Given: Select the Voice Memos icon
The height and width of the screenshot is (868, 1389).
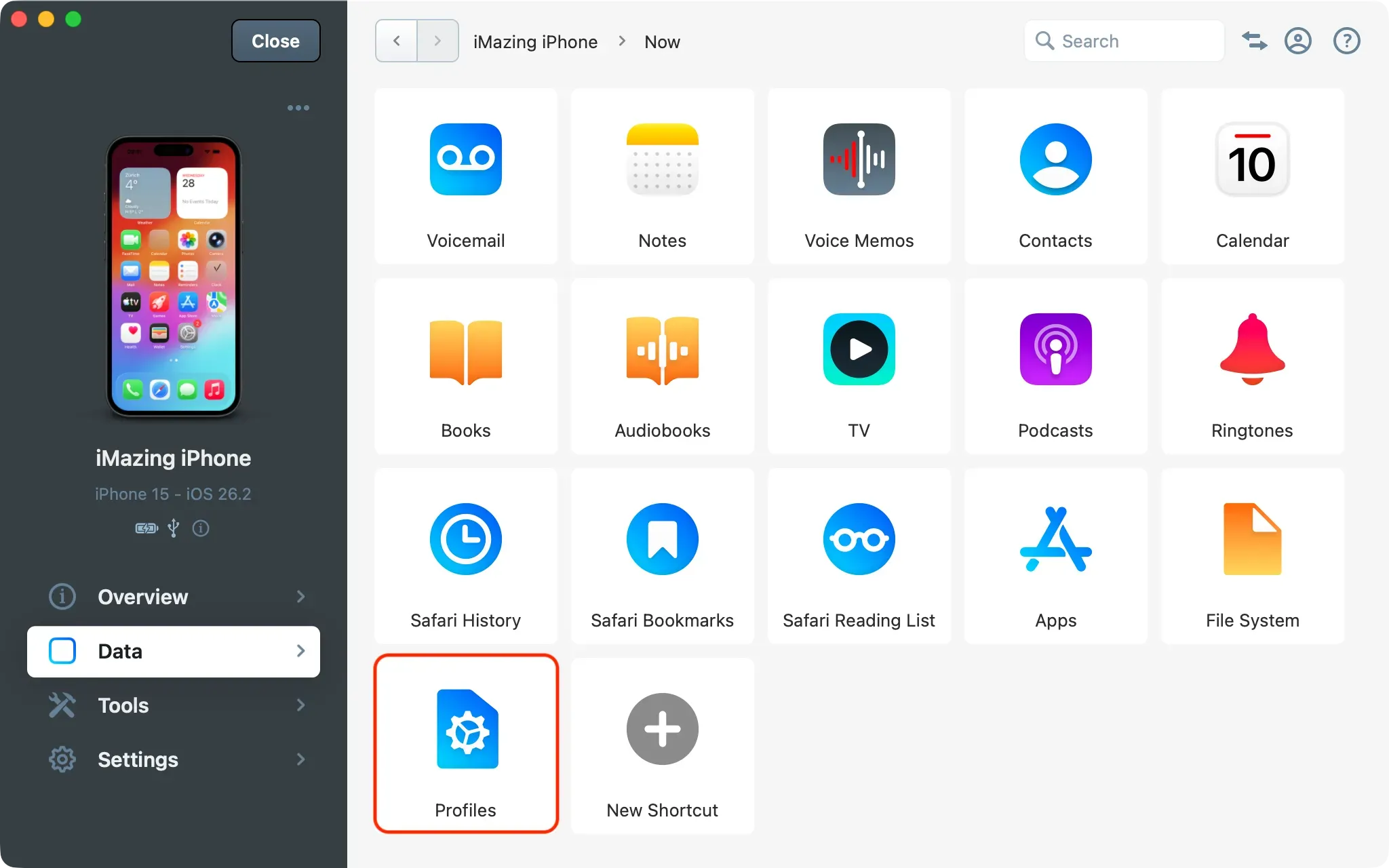Looking at the screenshot, I should click(x=858, y=176).
